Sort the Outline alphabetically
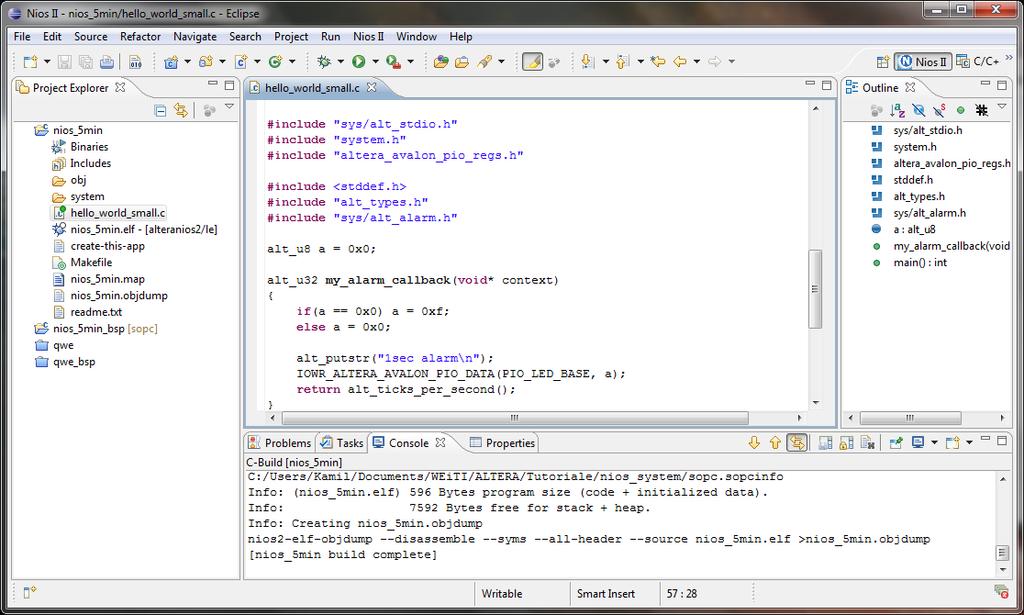Image resolution: width=1024 pixels, height=615 pixels. click(898, 110)
